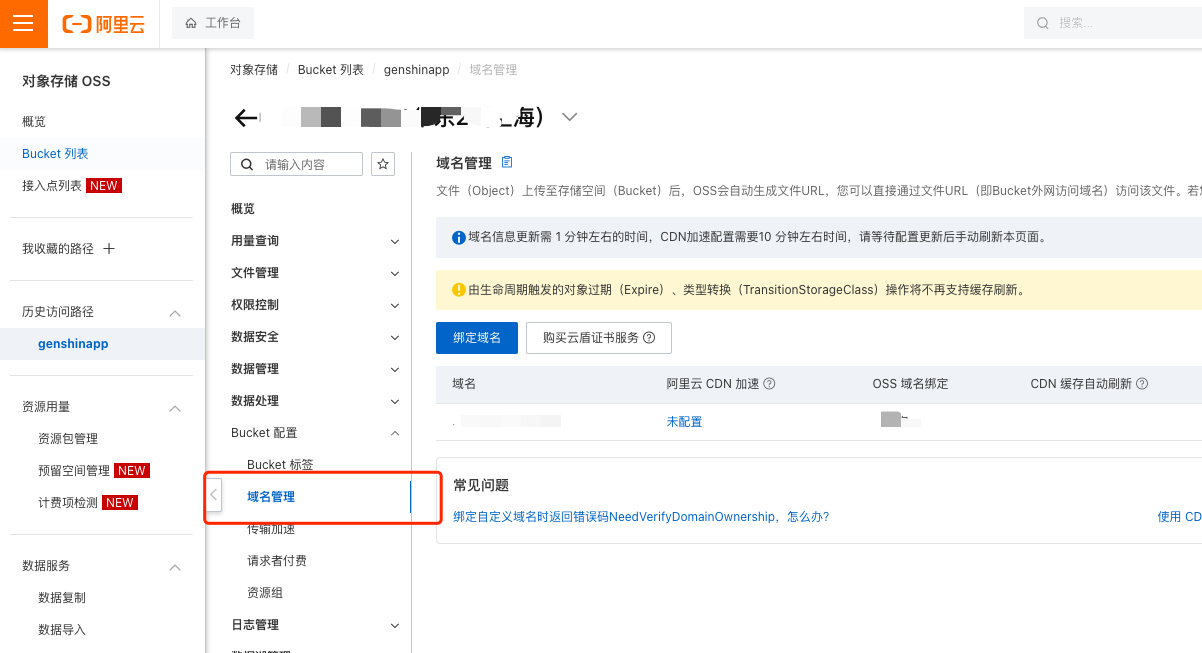Open the NeedVerifyDomainOwnership FAQ link
1202x653 pixels.
tap(641, 517)
